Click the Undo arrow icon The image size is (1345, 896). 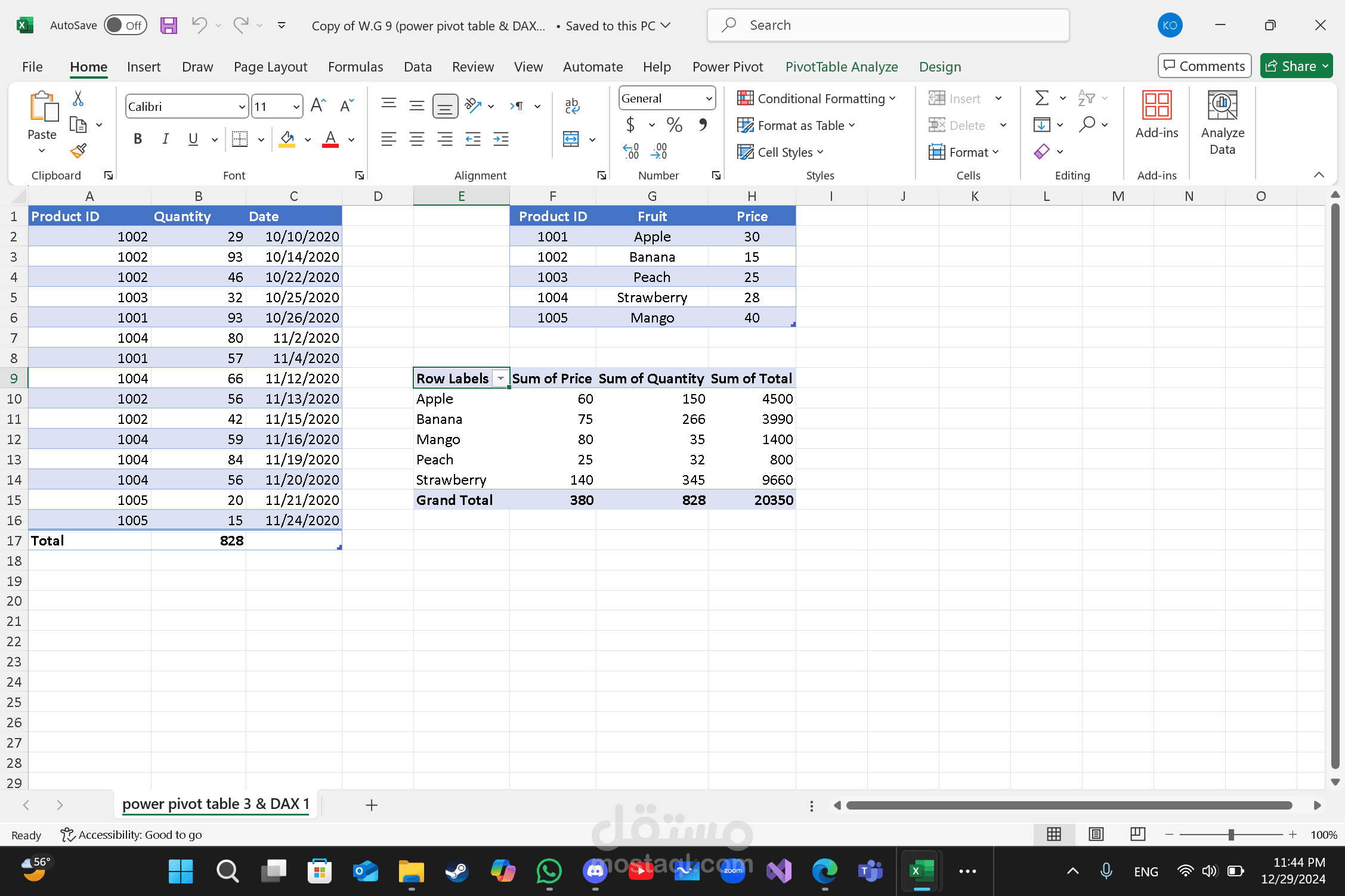coord(199,25)
